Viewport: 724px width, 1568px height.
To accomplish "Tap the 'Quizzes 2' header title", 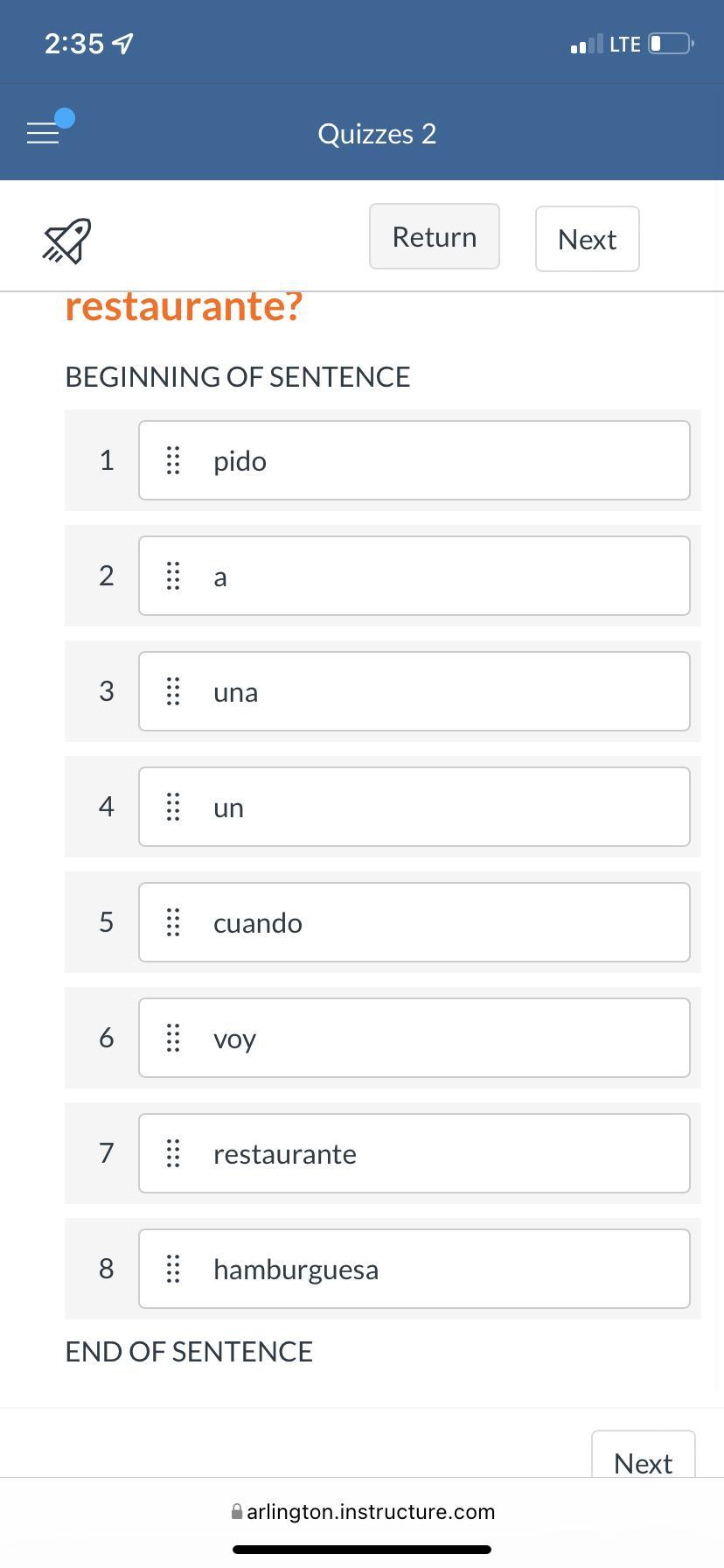I will click(377, 134).
